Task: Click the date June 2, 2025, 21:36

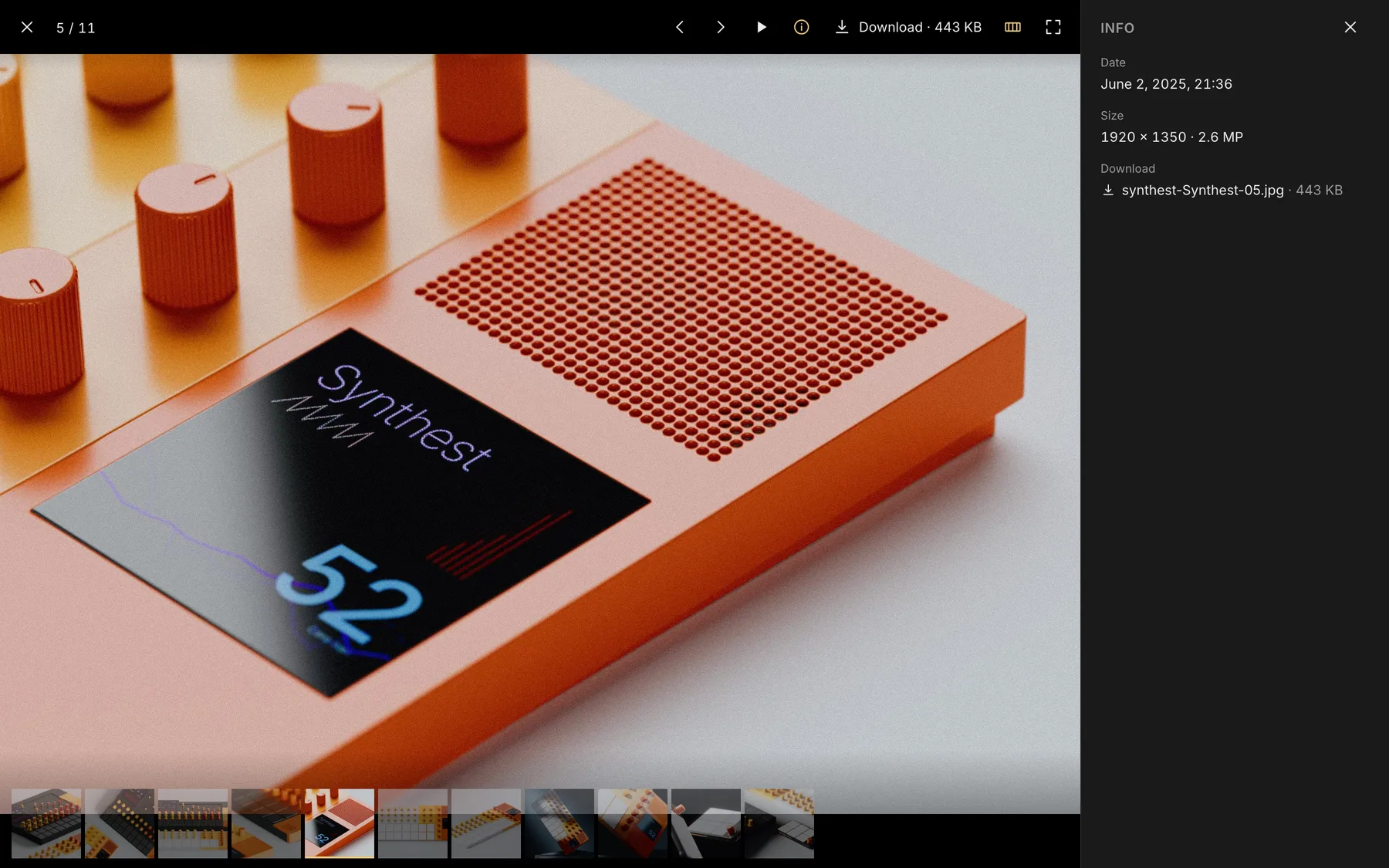Action: pyautogui.click(x=1166, y=84)
